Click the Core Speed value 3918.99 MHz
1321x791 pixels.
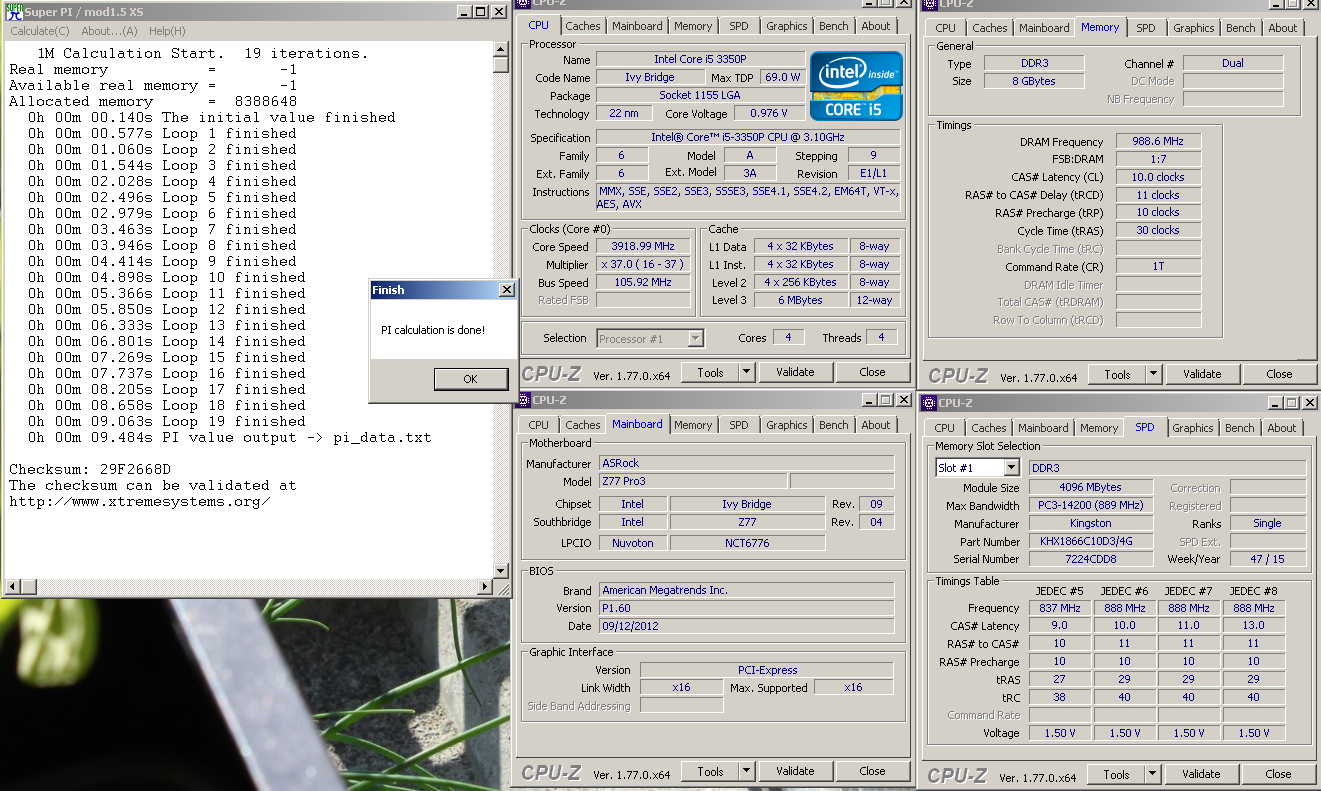pos(643,246)
